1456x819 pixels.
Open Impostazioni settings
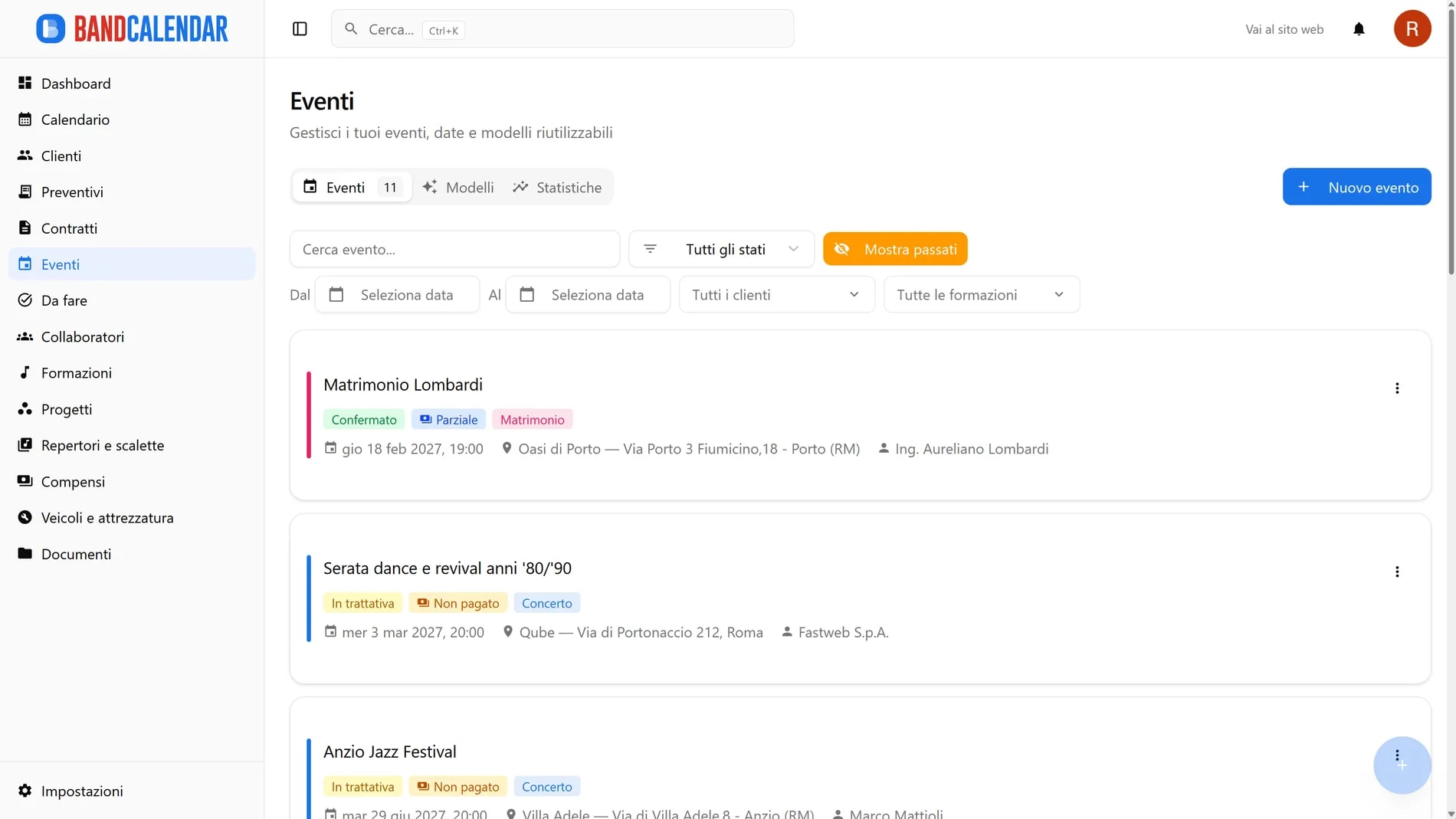point(132,791)
